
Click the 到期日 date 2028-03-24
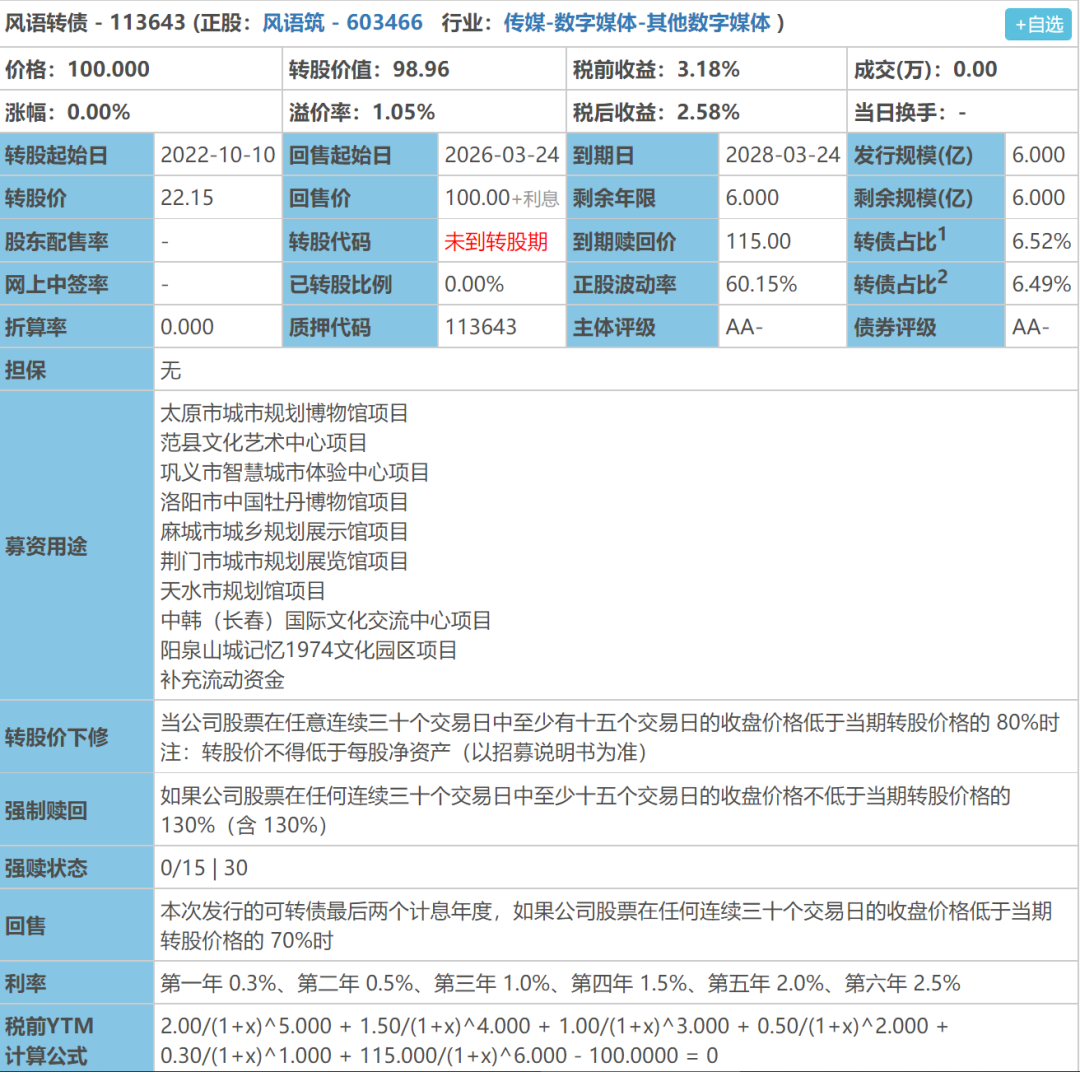point(782,154)
